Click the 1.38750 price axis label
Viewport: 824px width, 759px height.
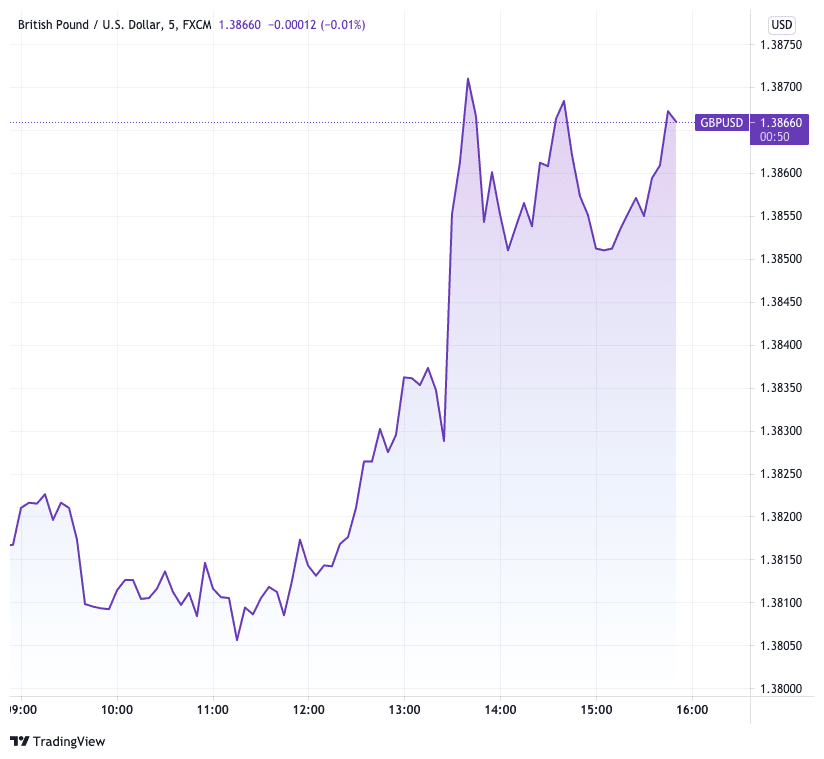pyautogui.click(x=781, y=45)
